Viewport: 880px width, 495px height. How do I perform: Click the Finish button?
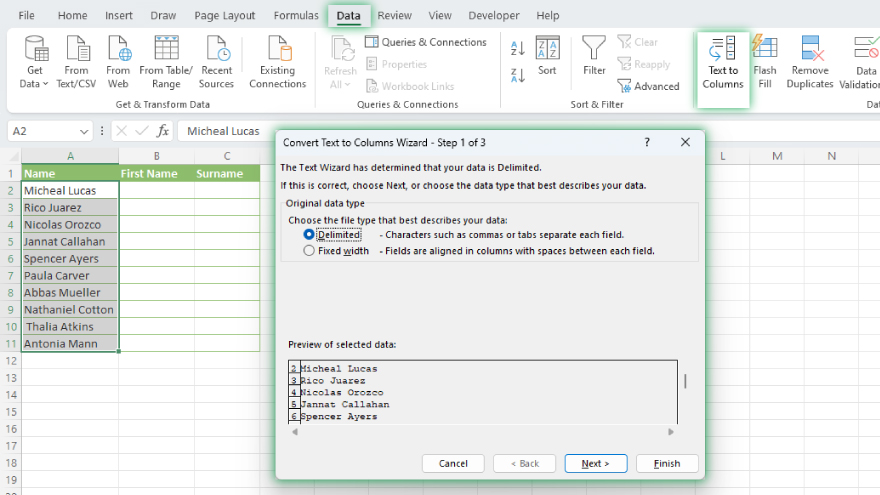(x=667, y=464)
